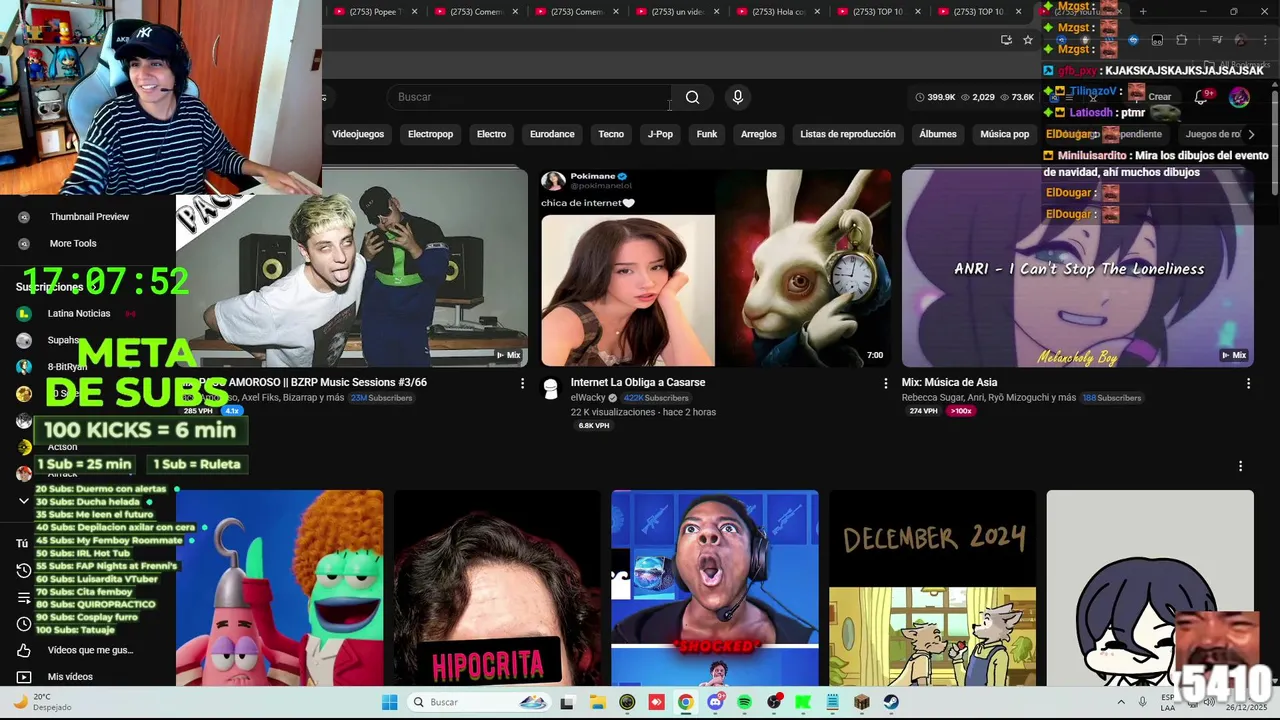This screenshot has height=720, width=1280.
Task: Open File Explorer from the taskbar
Action: (x=597, y=702)
